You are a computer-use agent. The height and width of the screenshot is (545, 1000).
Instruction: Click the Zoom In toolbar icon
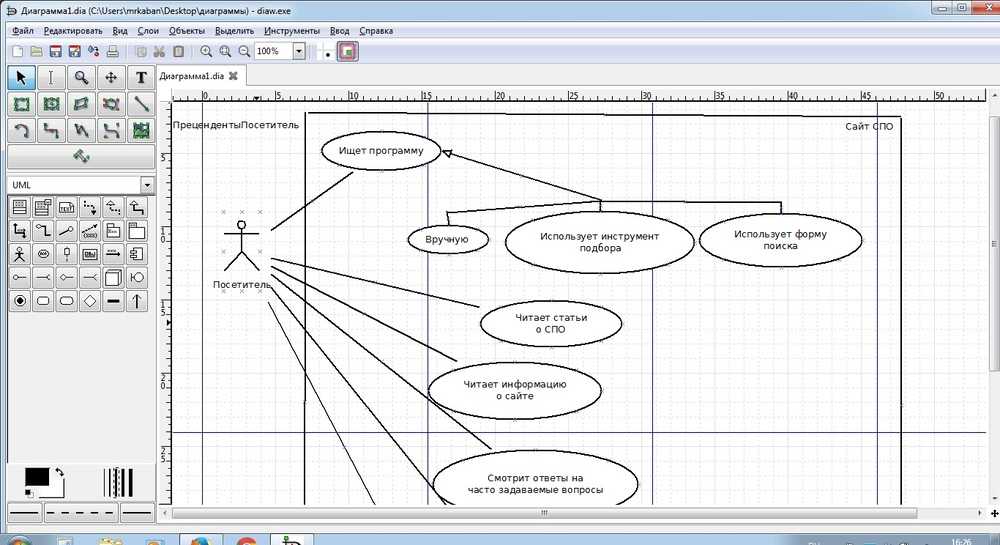click(x=206, y=51)
